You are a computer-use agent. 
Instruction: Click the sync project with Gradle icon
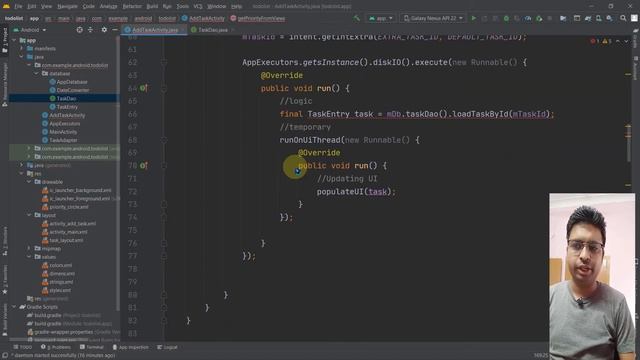point(588,18)
